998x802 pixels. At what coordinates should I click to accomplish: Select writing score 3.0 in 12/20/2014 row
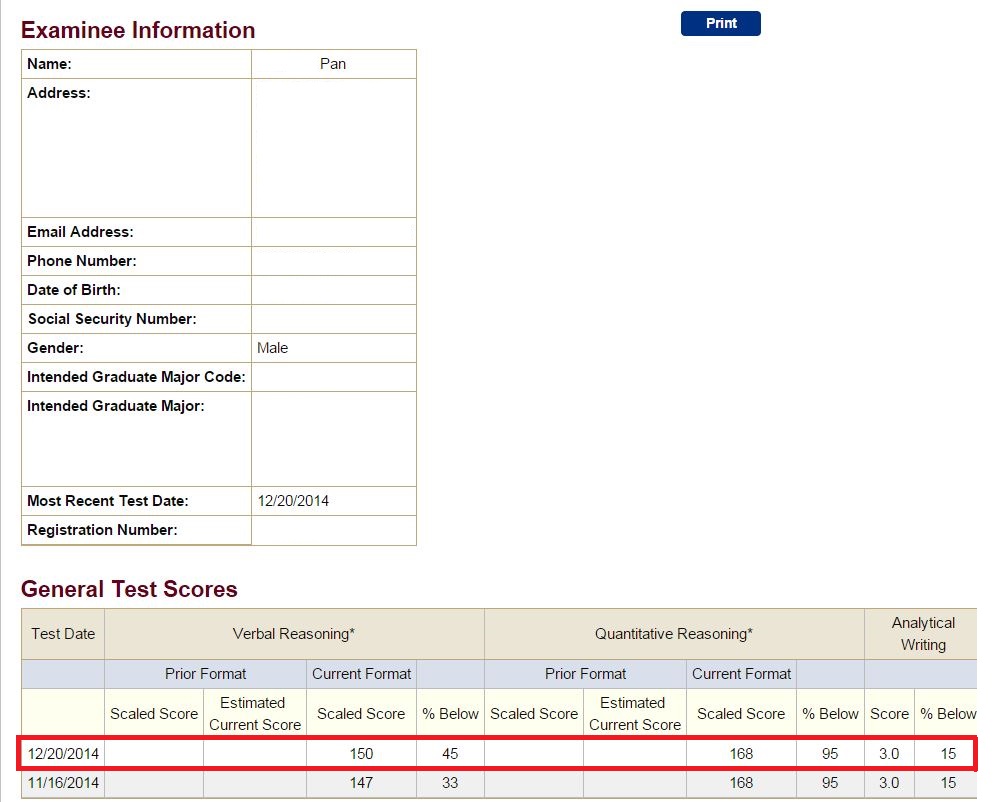click(x=889, y=754)
